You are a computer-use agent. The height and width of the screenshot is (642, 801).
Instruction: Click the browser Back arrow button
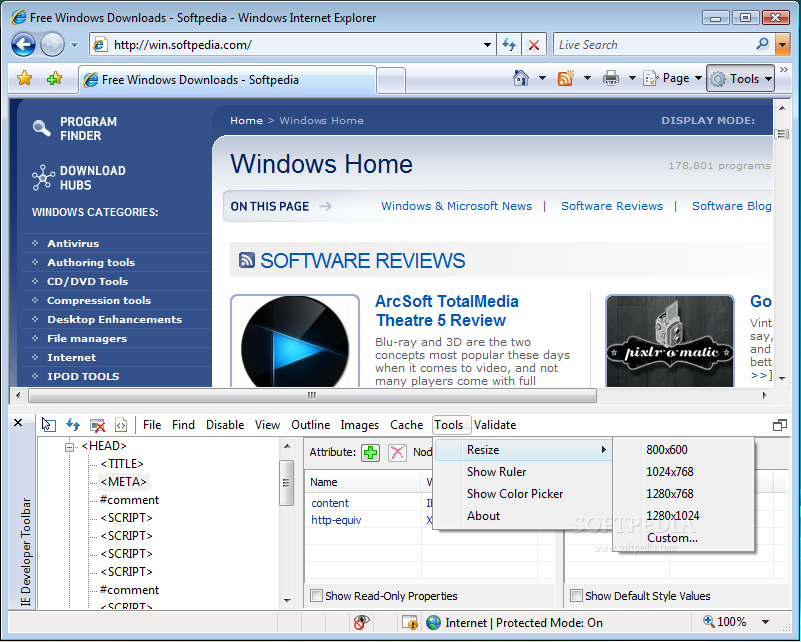(x=23, y=44)
